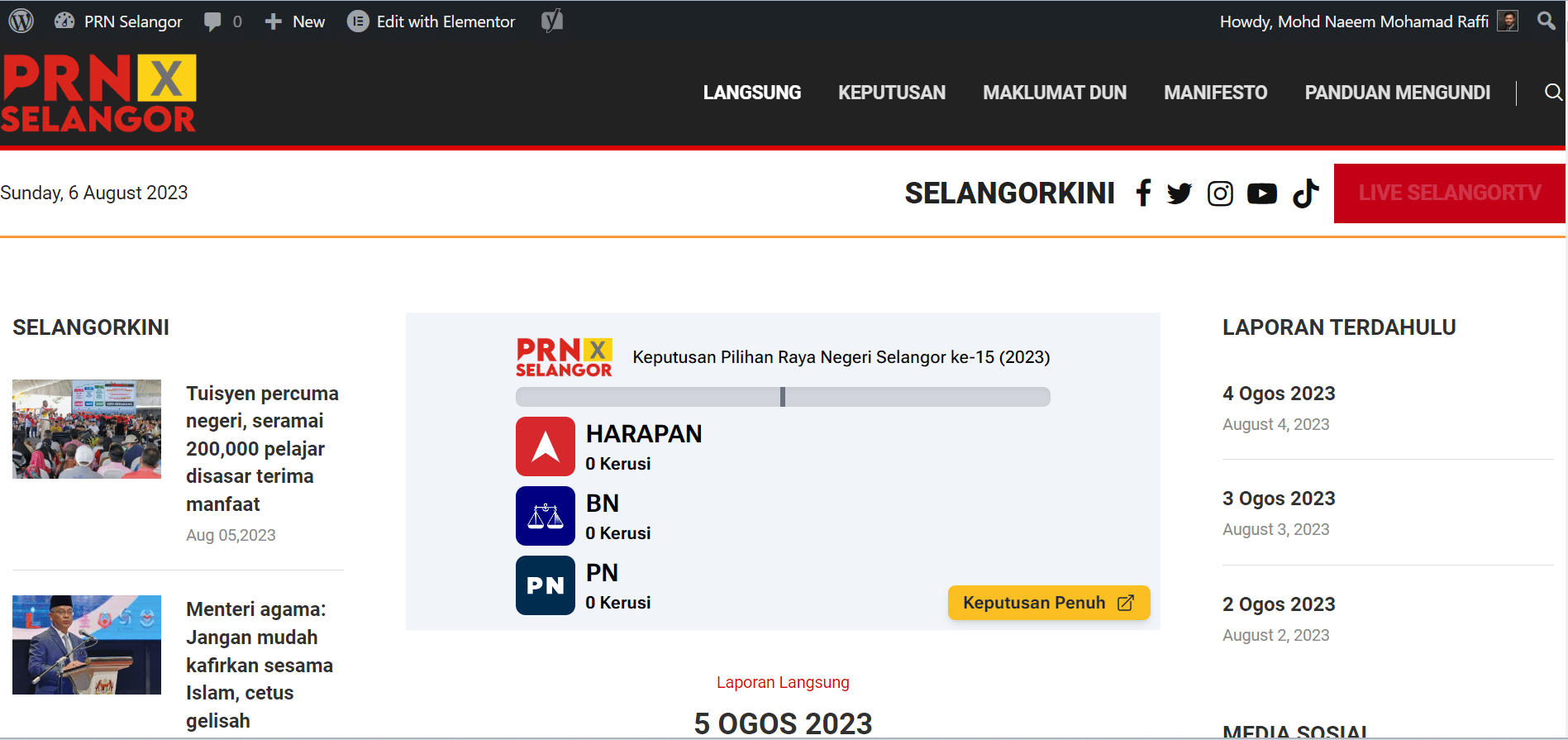Click SELANGORKINI heading text in header

point(1010,193)
